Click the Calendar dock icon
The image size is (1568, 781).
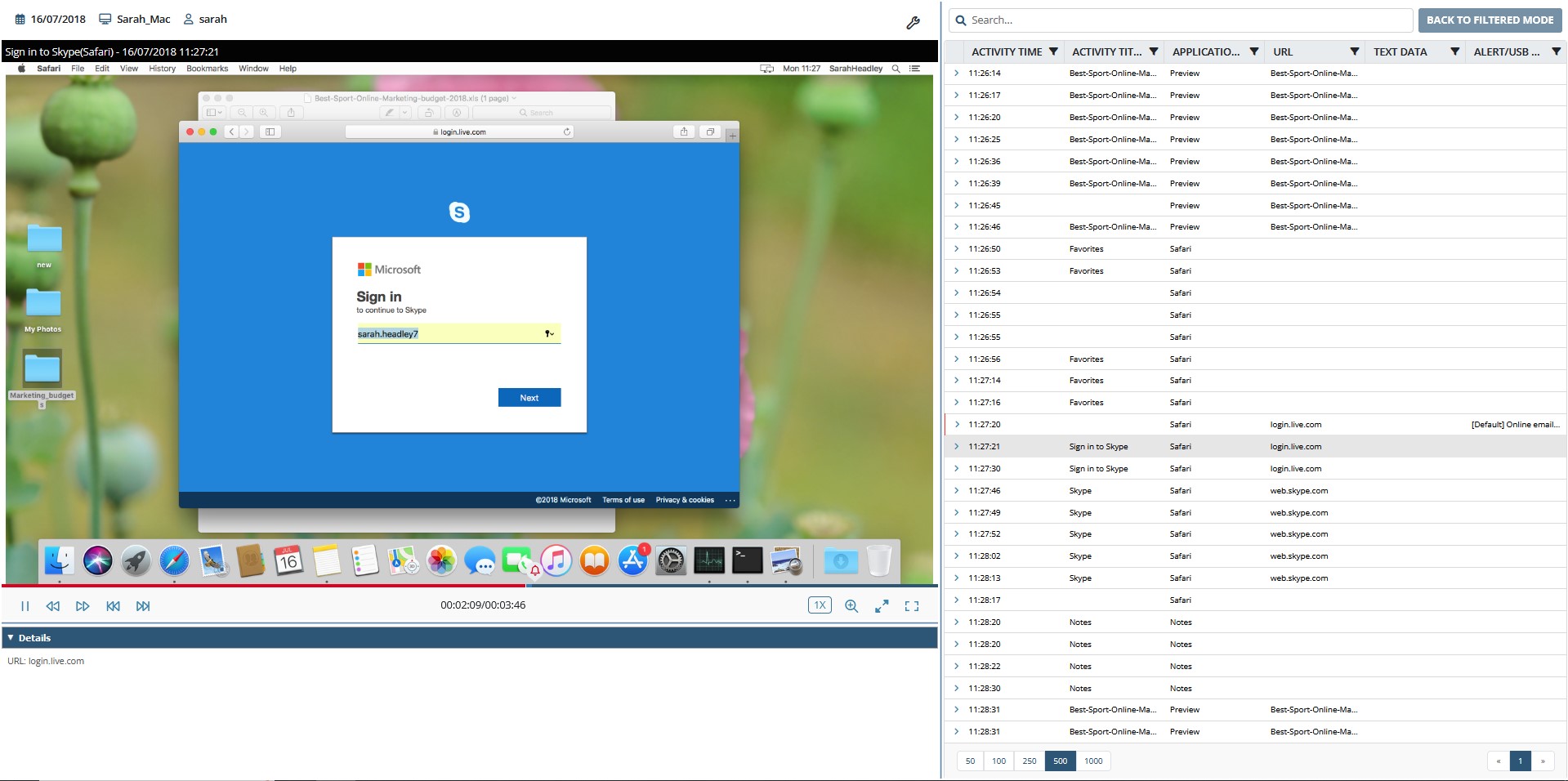(288, 560)
